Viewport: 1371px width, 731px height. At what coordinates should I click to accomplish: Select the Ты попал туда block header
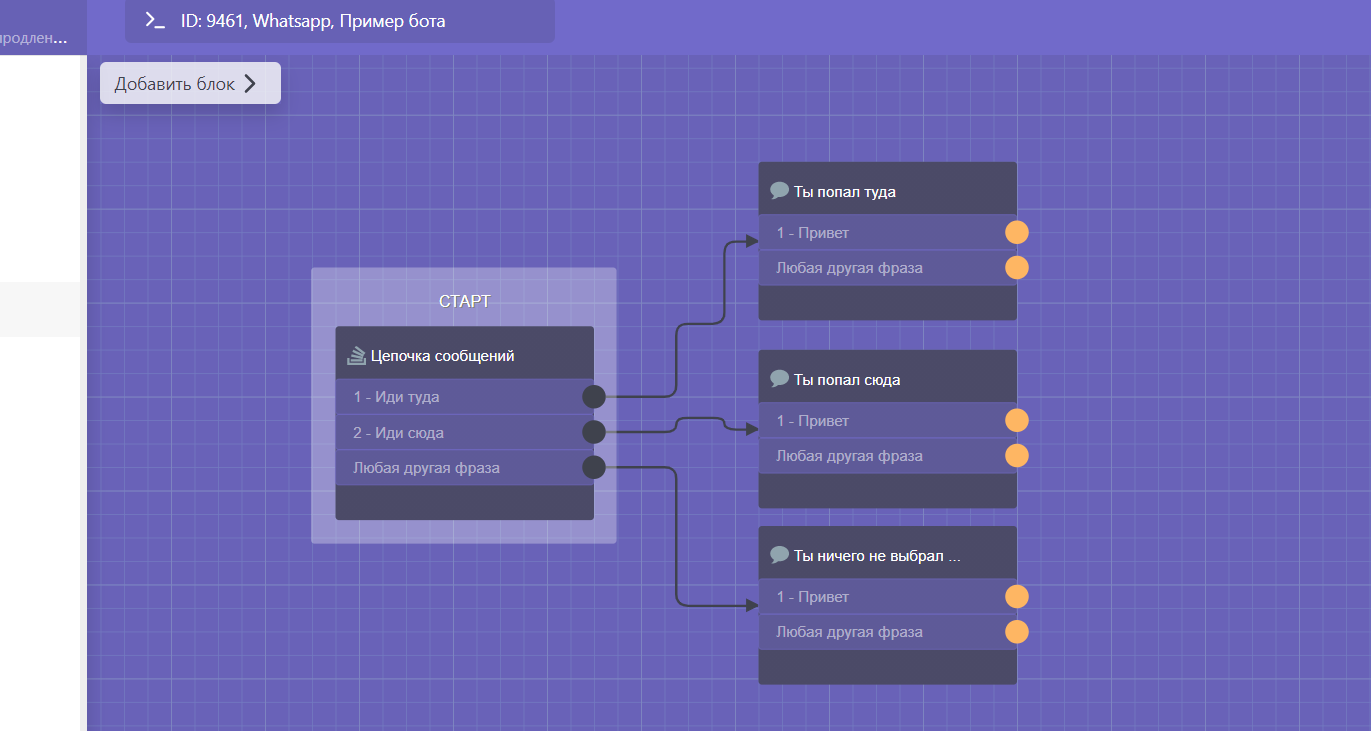(888, 189)
